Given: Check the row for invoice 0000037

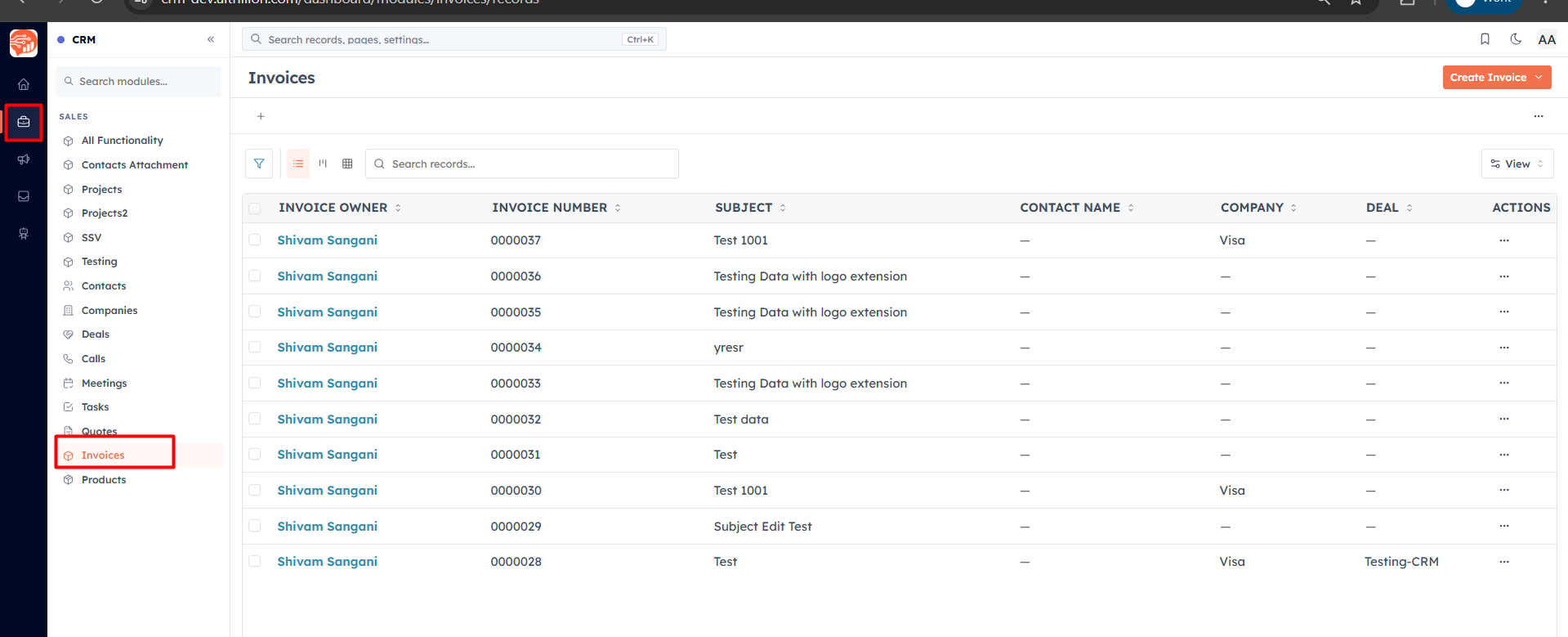Looking at the screenshot, I should 255,240.
